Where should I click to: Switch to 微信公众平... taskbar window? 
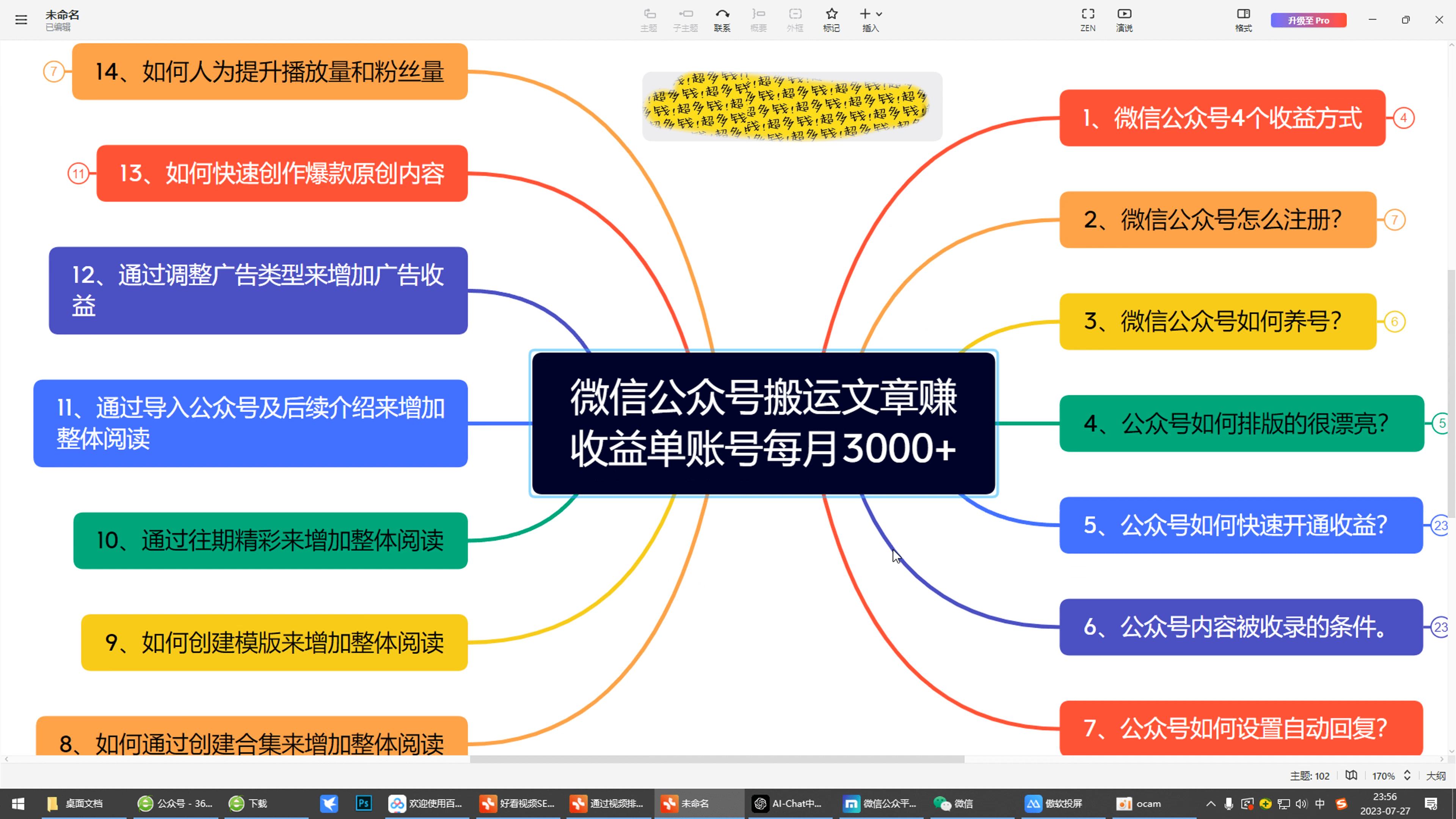click(880, 803)
